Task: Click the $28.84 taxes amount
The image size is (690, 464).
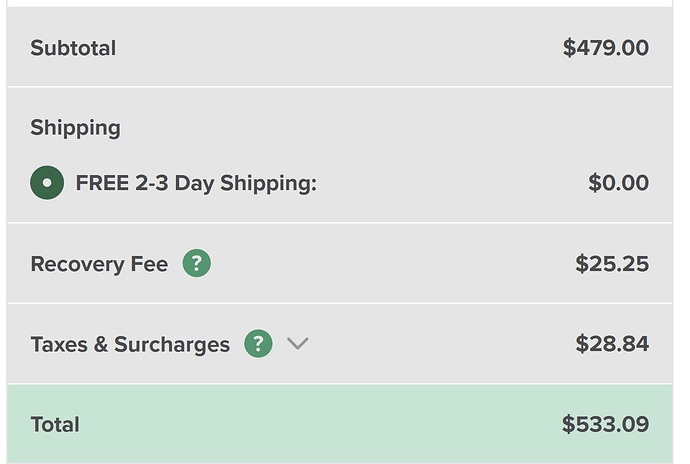Action: coord(611,345)
